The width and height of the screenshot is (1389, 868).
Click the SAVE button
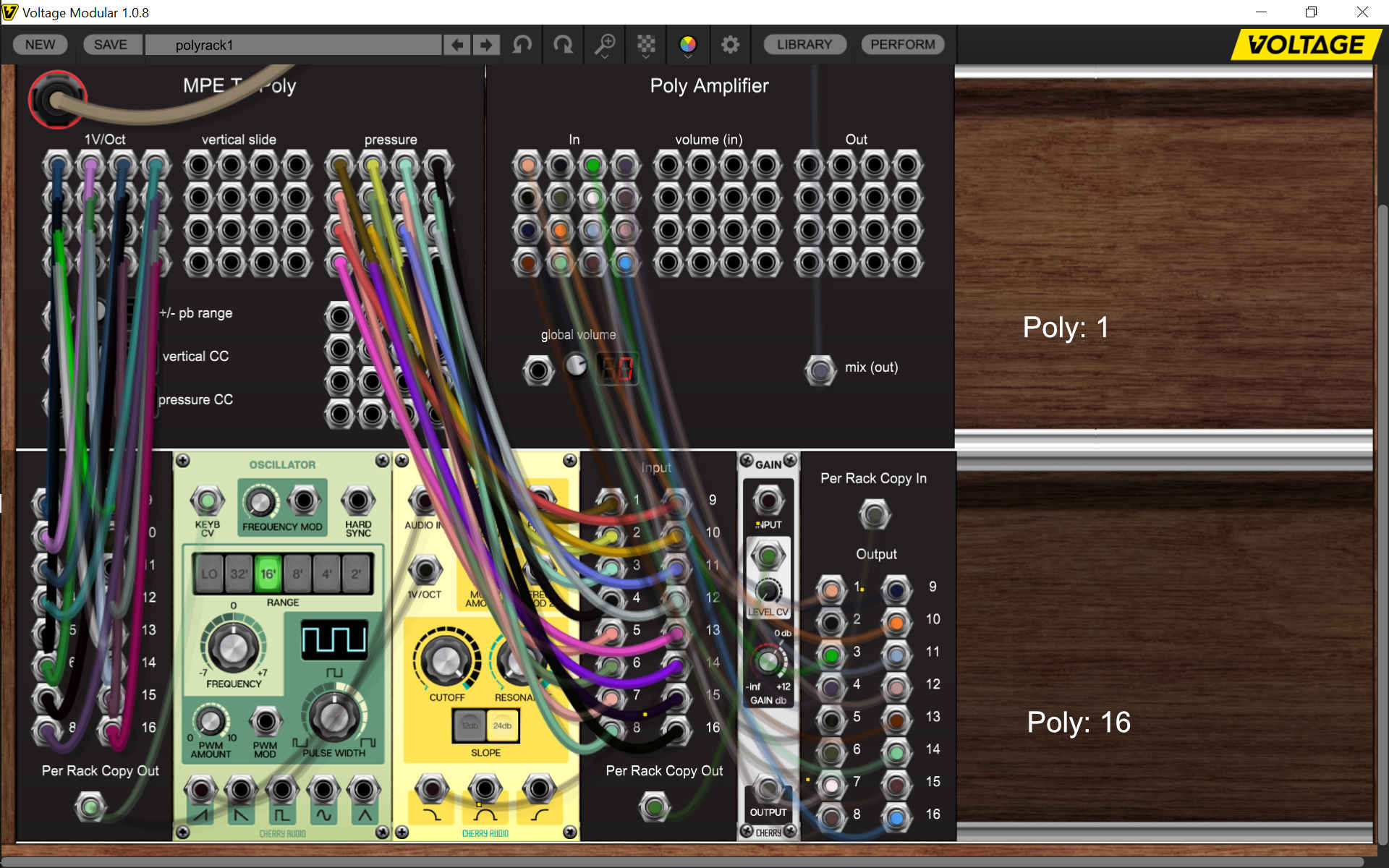point(111,45)
